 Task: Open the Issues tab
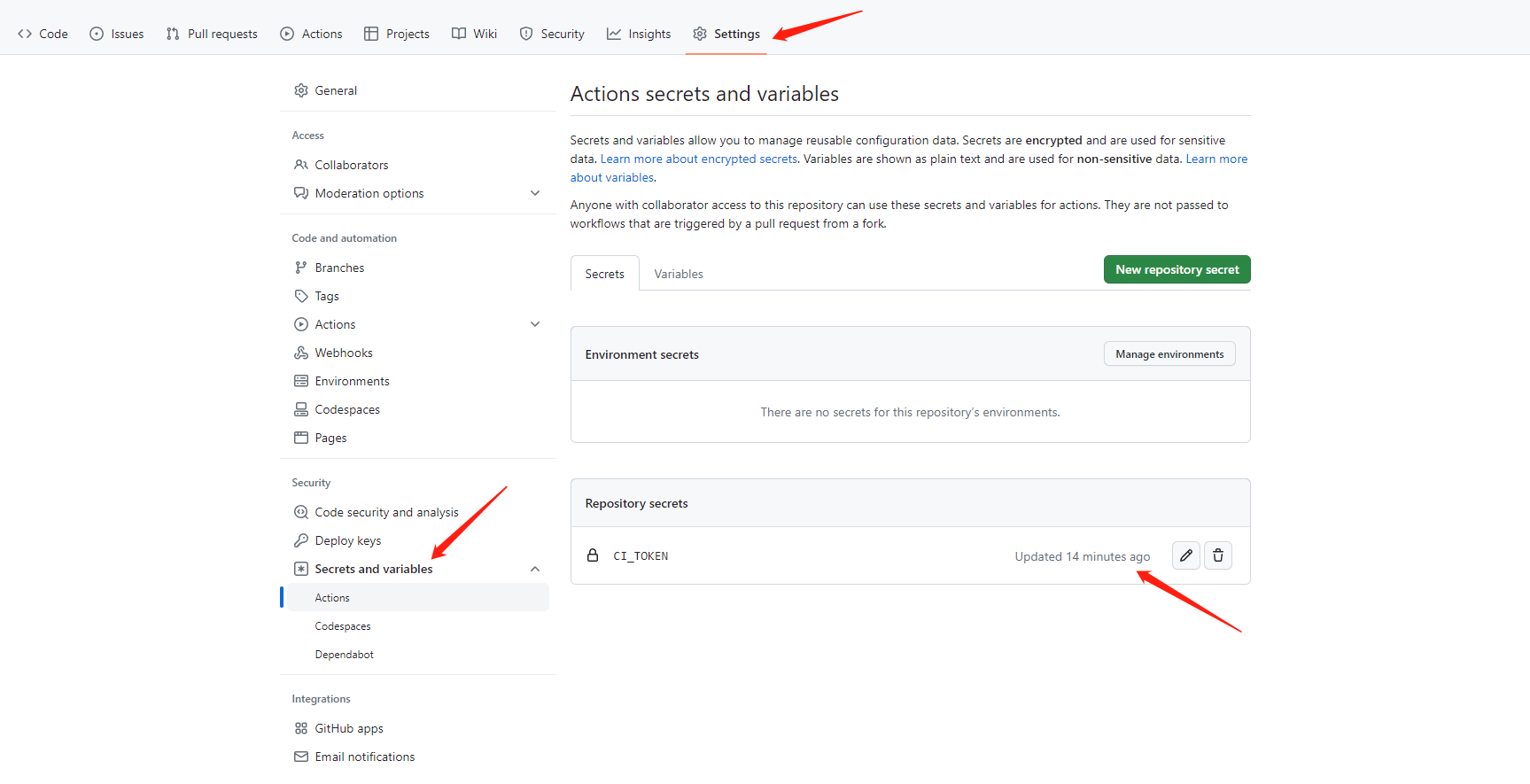click(x=117, y=34)
